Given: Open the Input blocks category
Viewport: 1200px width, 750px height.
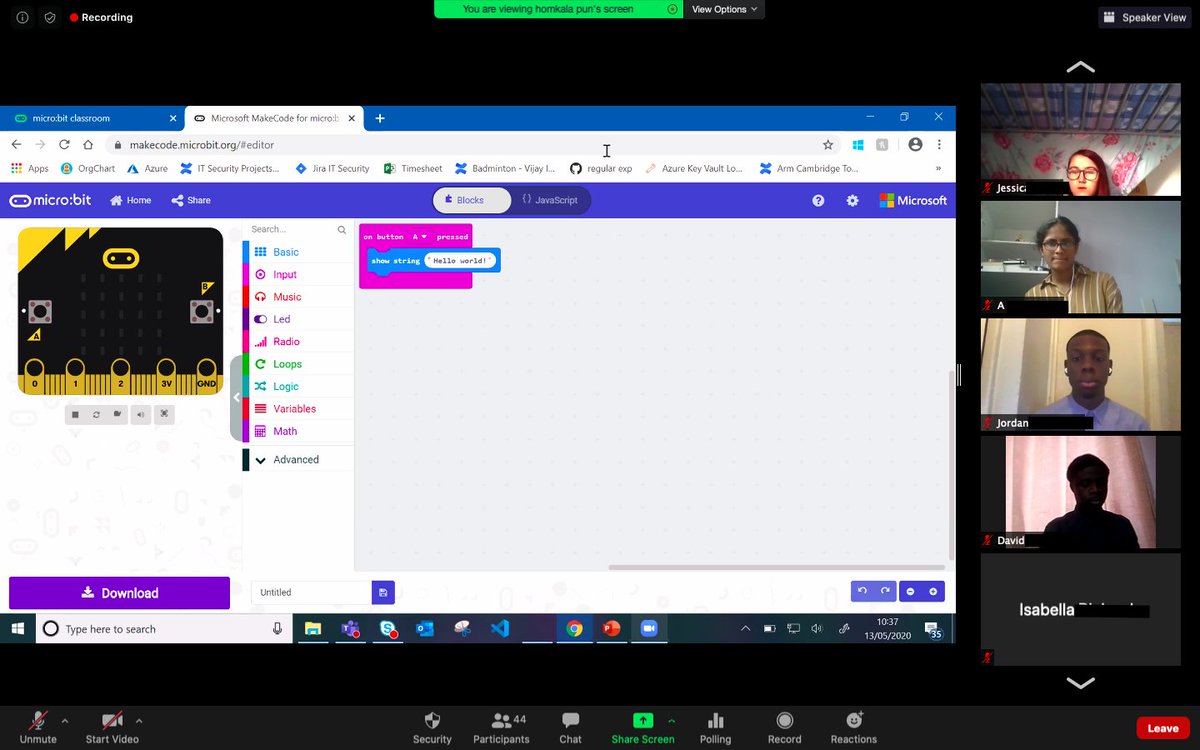Looking at the screenshot, I should 298,274.
